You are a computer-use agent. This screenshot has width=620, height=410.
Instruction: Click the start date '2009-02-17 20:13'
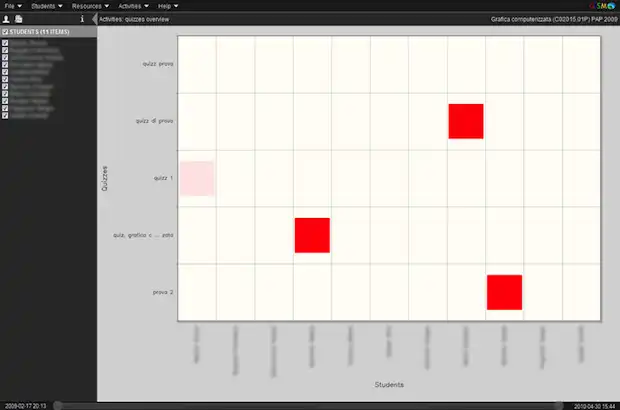(26, 406)
